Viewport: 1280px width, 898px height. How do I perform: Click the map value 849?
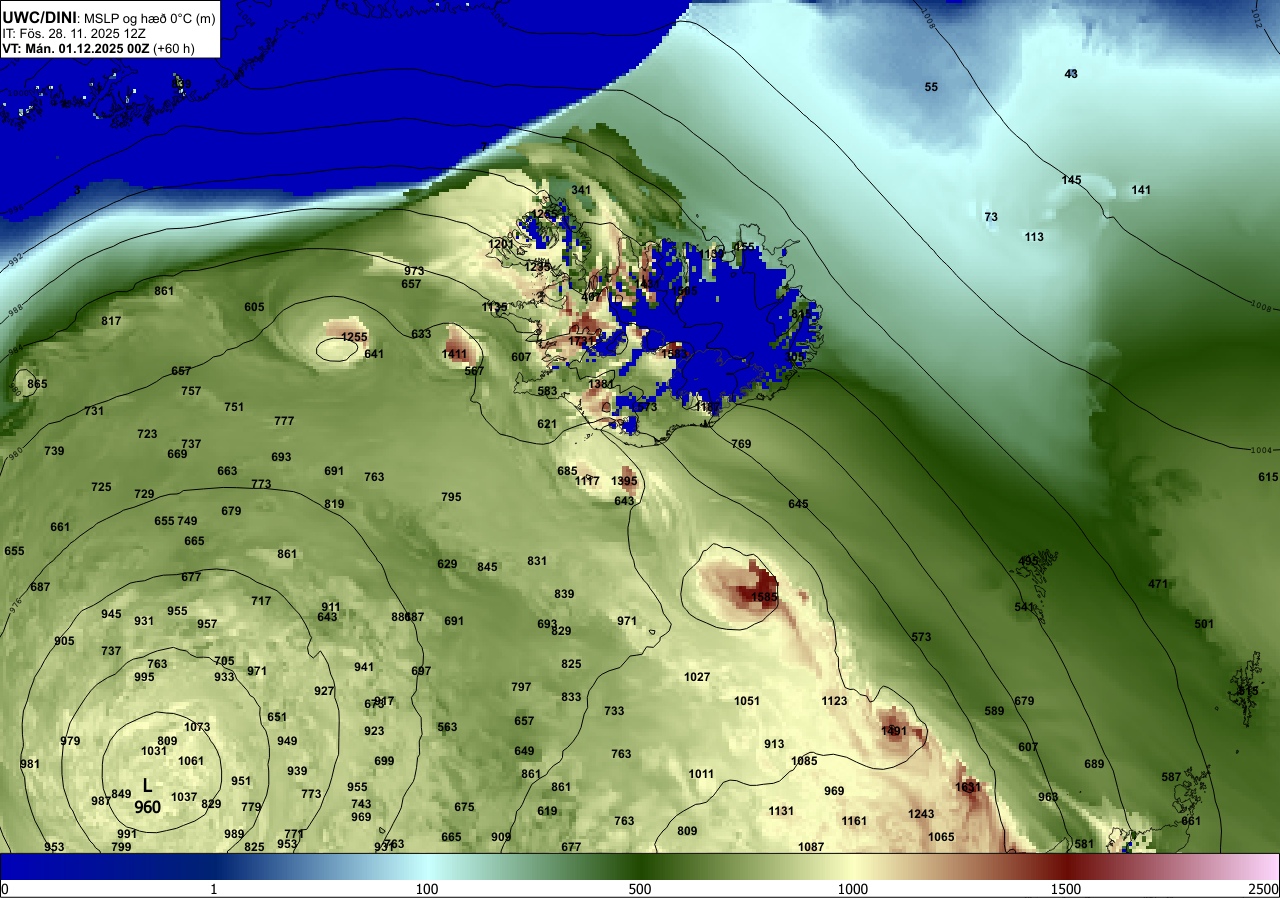[x=121, y=794]
